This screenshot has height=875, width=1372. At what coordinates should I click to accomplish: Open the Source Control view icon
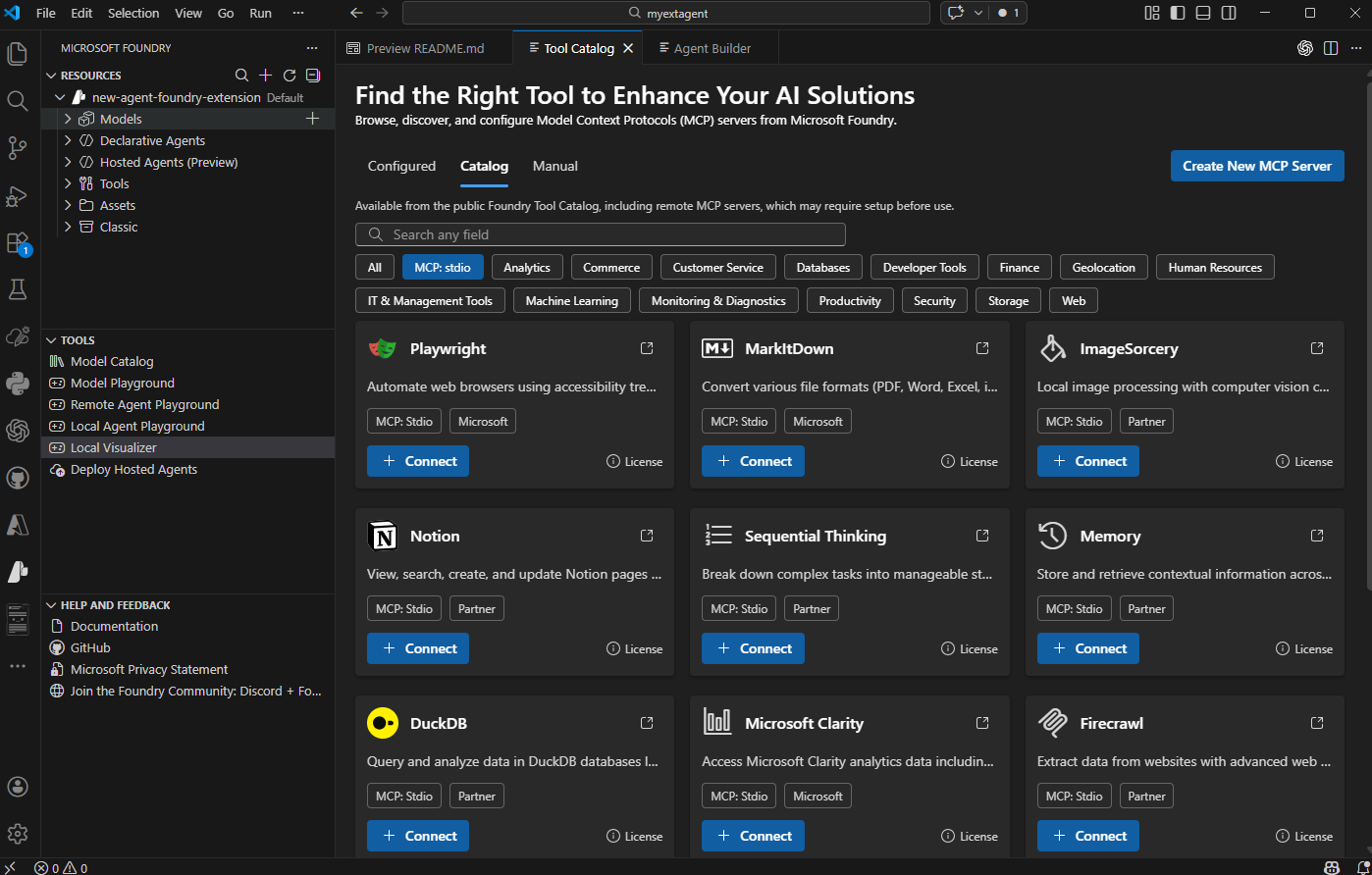click(x=17, y=148)
